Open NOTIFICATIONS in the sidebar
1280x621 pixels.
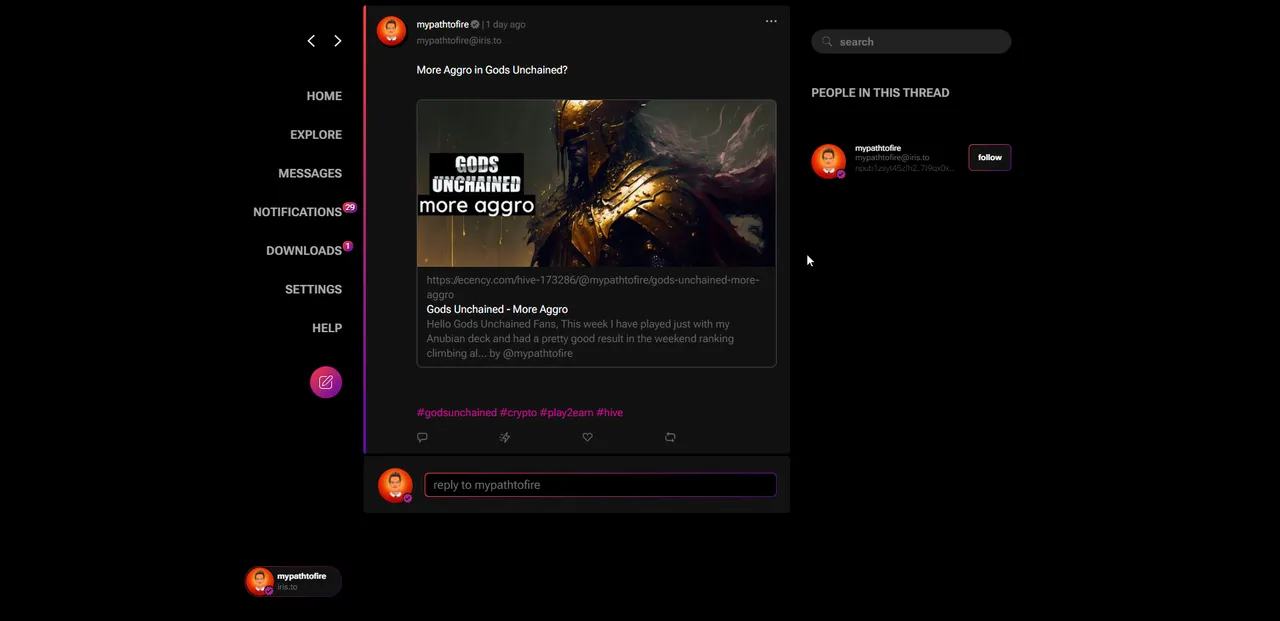click(297, 212)
